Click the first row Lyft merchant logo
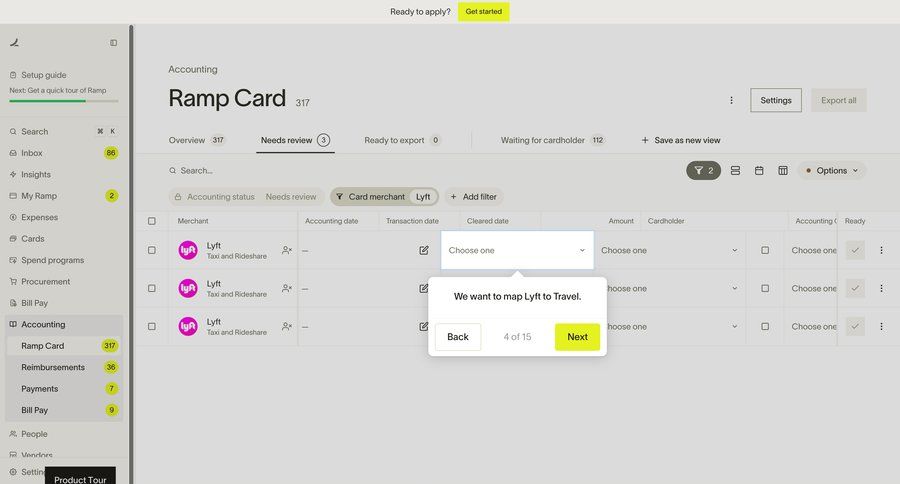 [188, 250]
